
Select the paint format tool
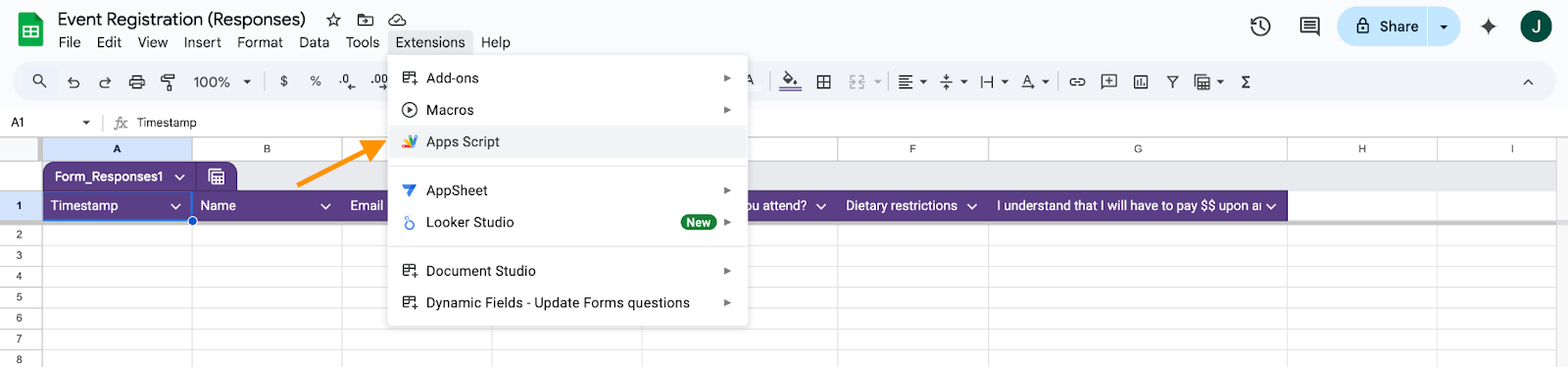168,81
